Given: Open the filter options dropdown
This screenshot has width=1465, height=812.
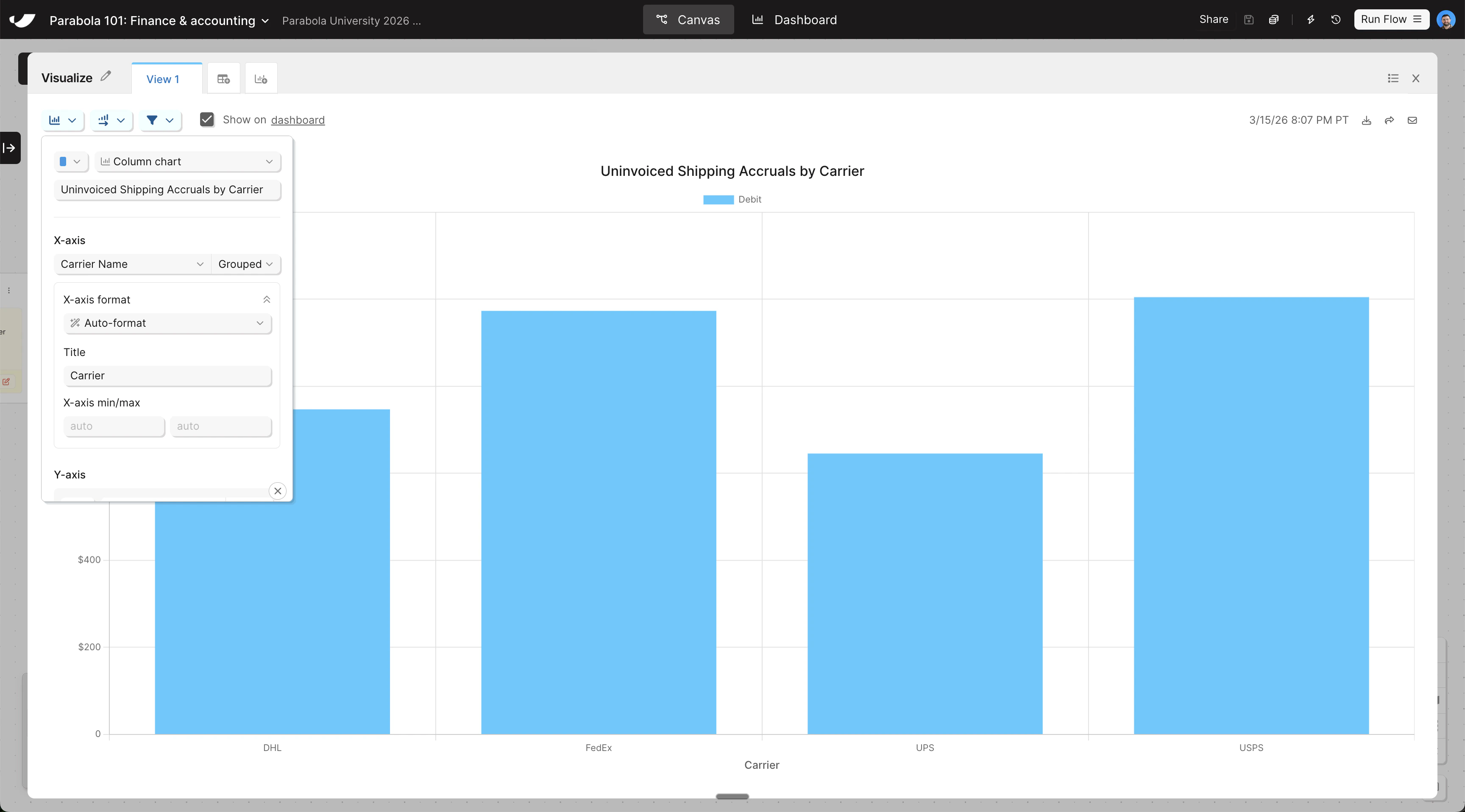Looking at the screenshot, I should 160,120.
